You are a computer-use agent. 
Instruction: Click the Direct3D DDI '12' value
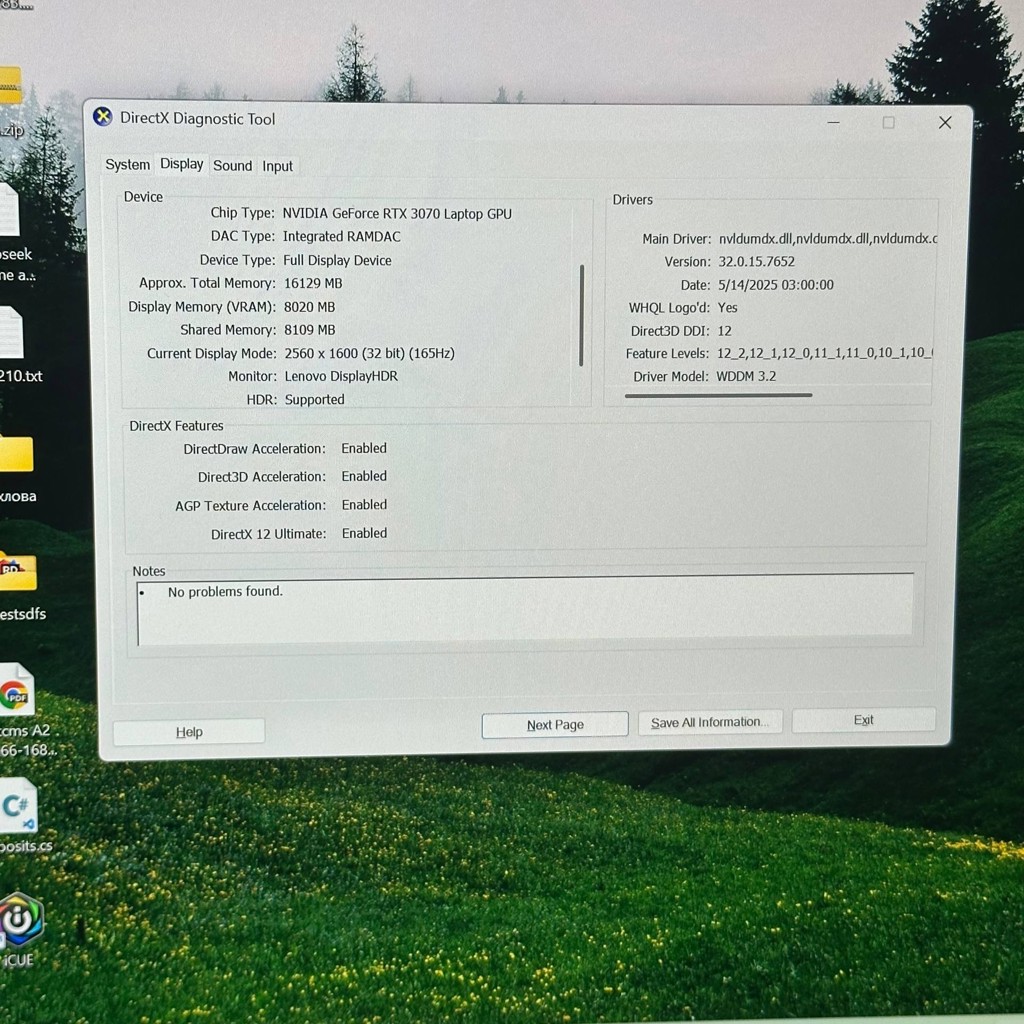click(x=724, y=331)
